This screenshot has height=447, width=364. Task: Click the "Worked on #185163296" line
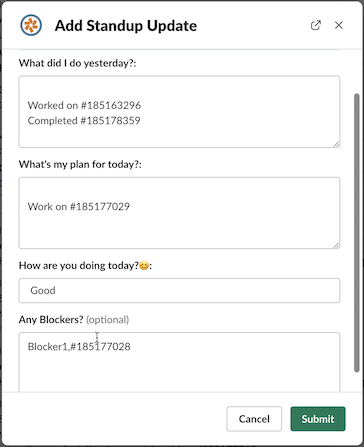pos(84,105)
